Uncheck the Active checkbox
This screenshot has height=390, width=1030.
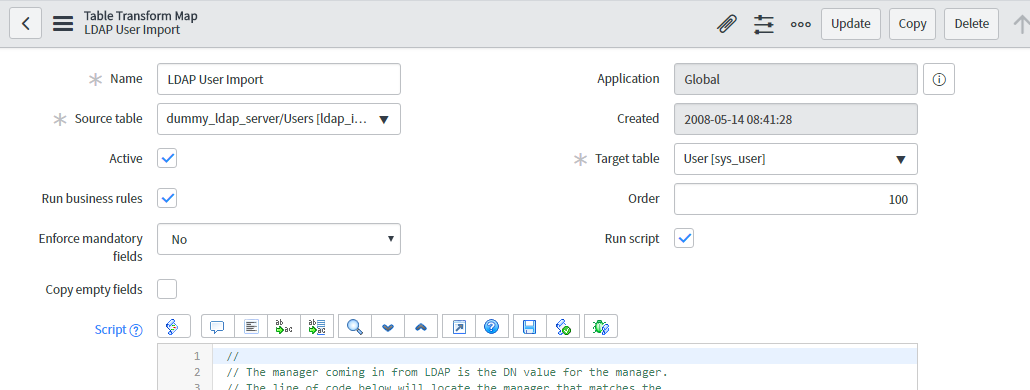click(167, 158)
